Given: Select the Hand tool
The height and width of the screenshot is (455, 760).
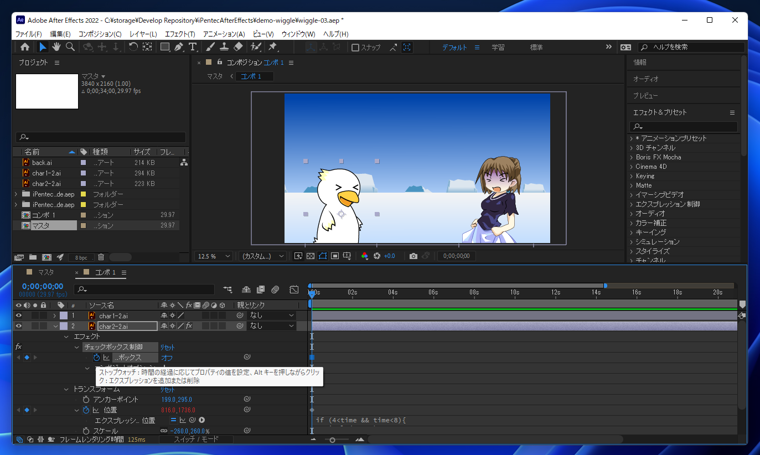Looking at the screenshot, I should [x=56, y=47].
